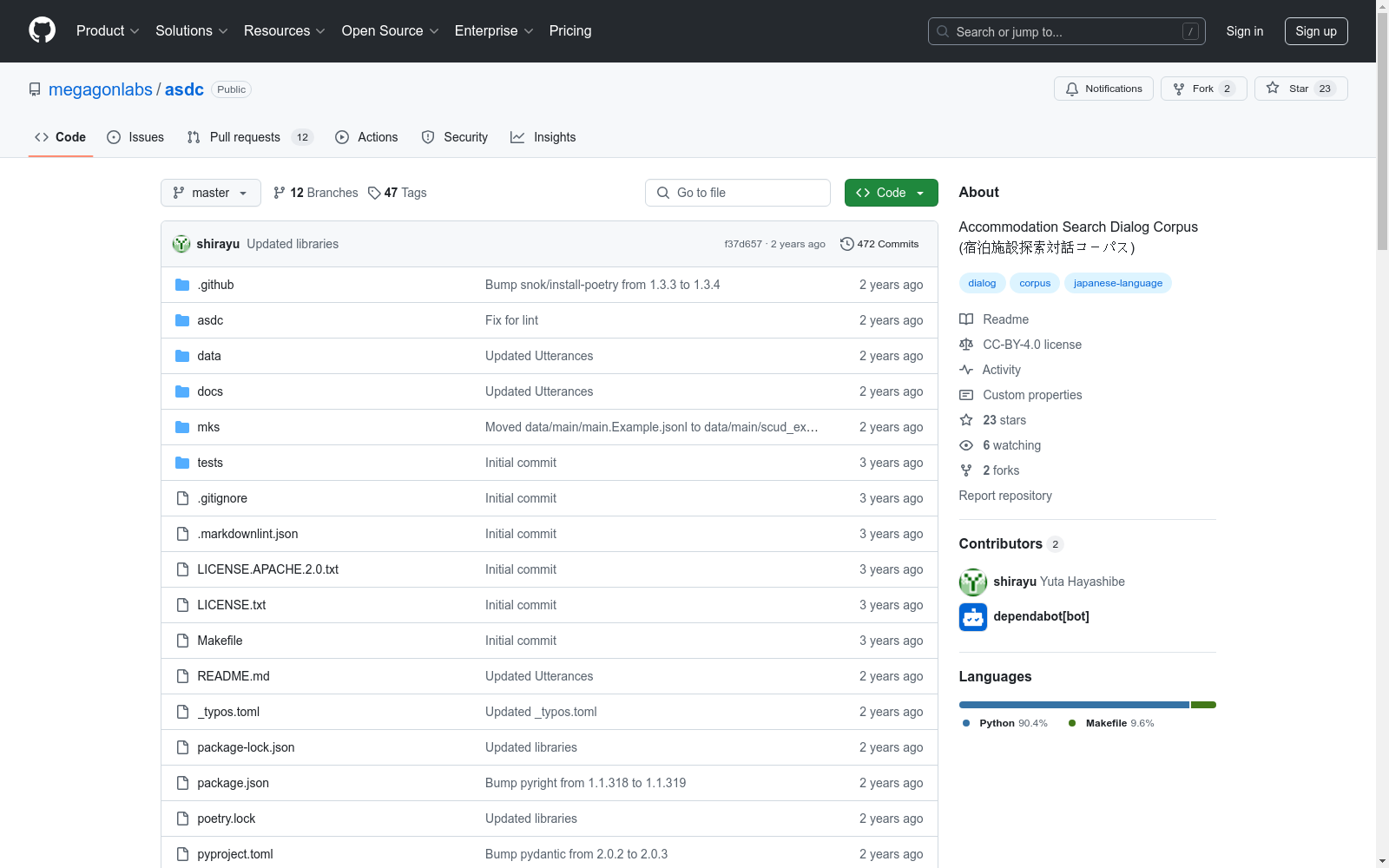Click the docs folder icon
1389x868 pixels.
(x=182, y=391)
